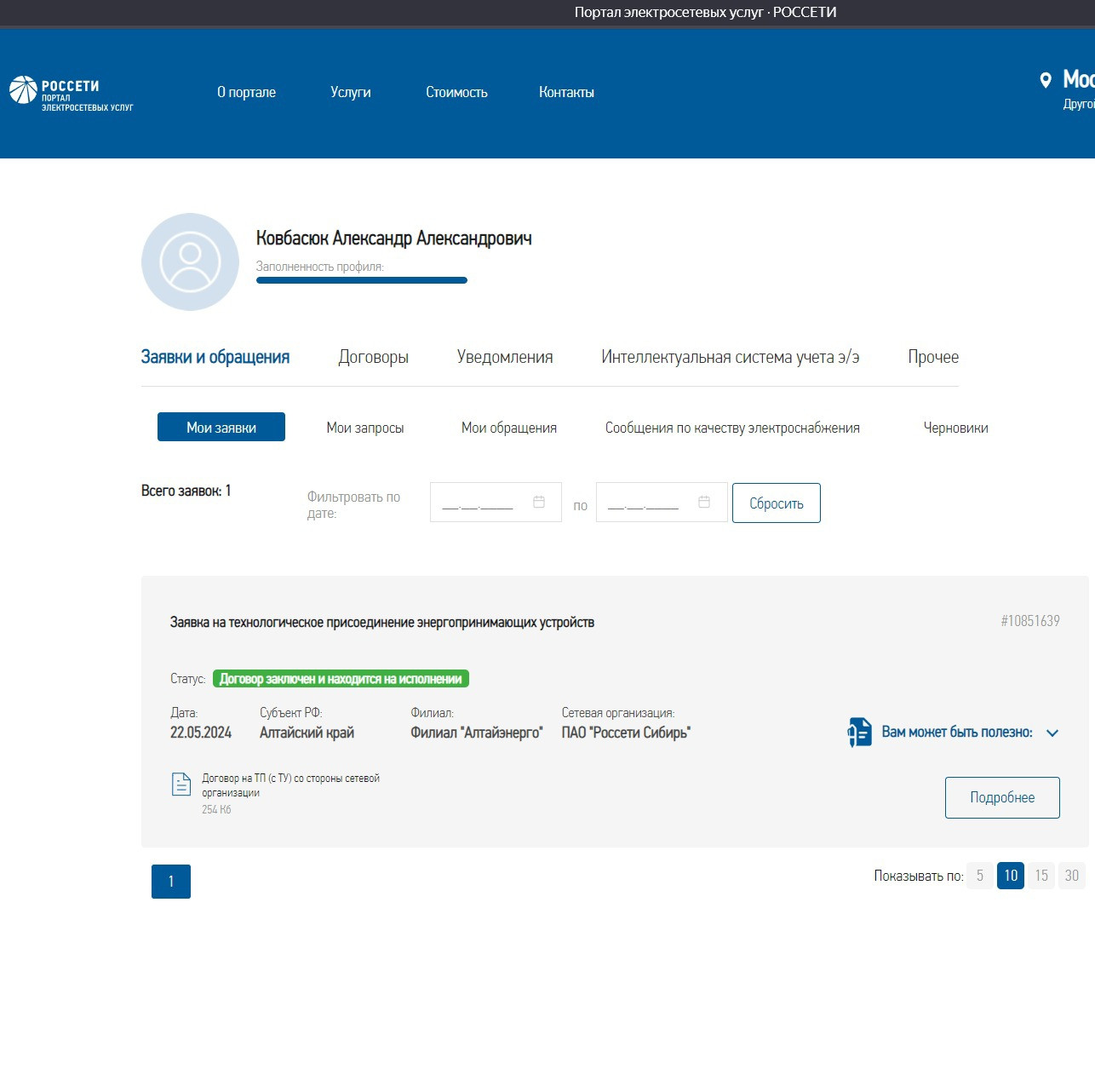
Task: Click the start date filter input
Action: click(x=496, y=502)
